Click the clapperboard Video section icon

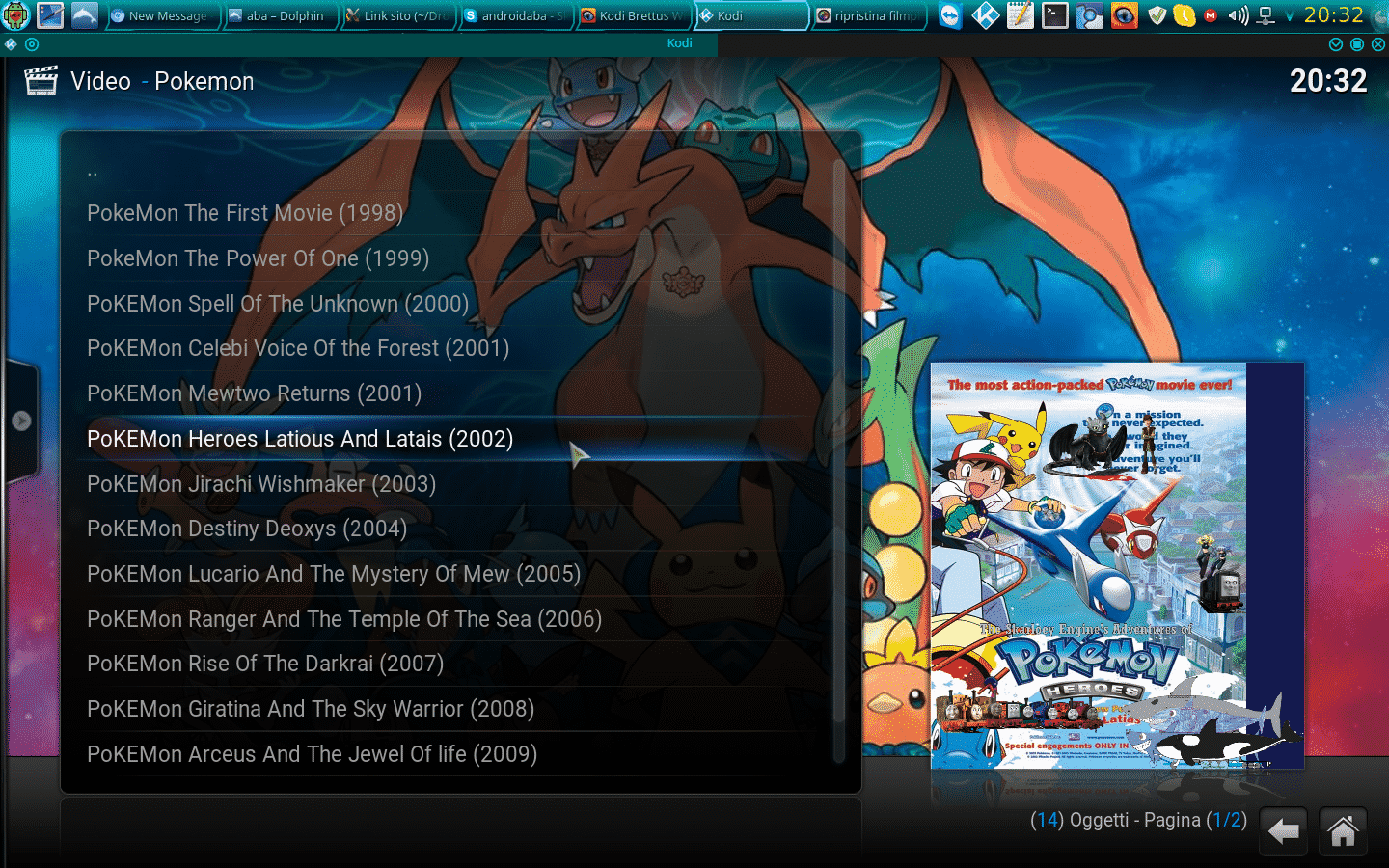click(x=41, y=81)
